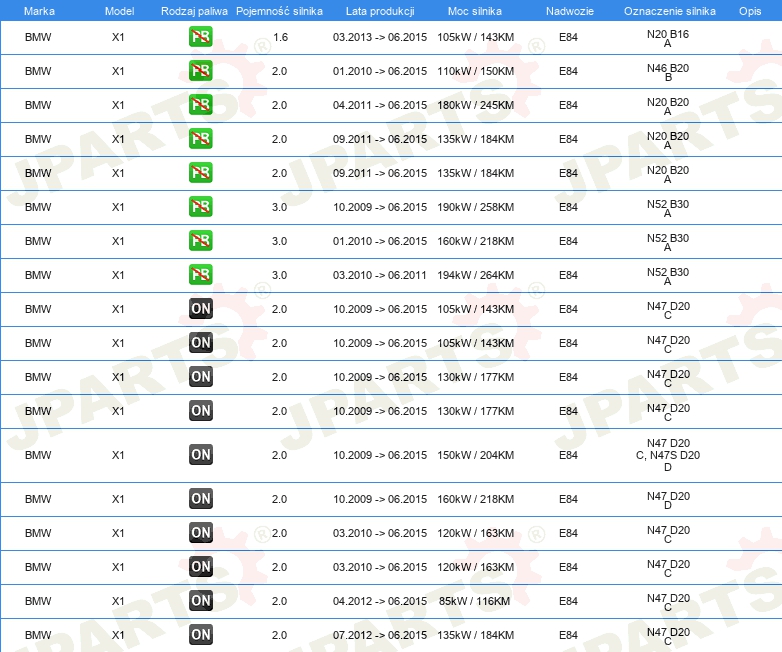782x652 pixels.
Task: Click BMW in the 1.6 engine row
Action: point(38,37)
